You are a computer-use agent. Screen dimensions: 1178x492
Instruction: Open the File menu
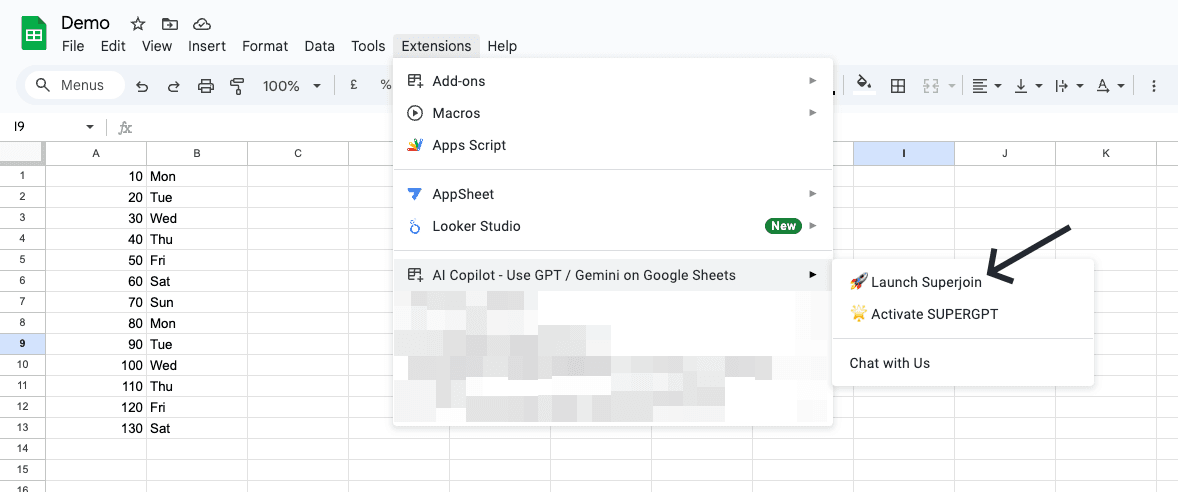click(x=73, y=46)
